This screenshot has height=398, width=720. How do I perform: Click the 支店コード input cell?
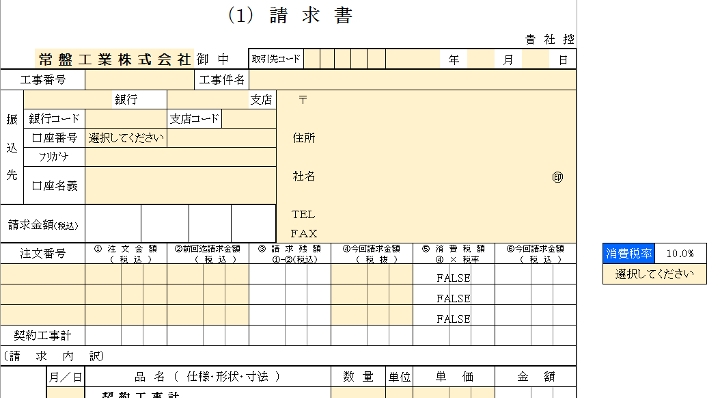tap(248, 119)
